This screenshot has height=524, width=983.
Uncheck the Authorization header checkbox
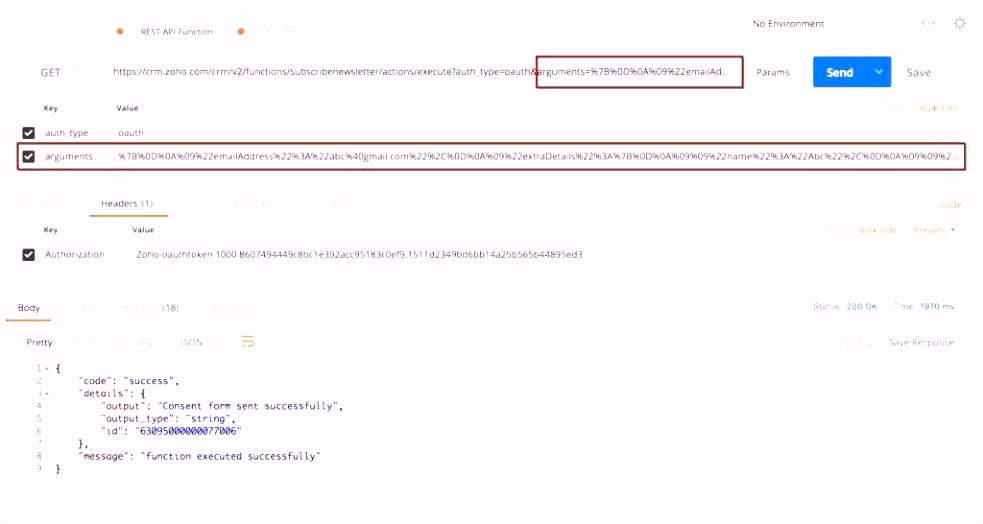pos(28,254)
